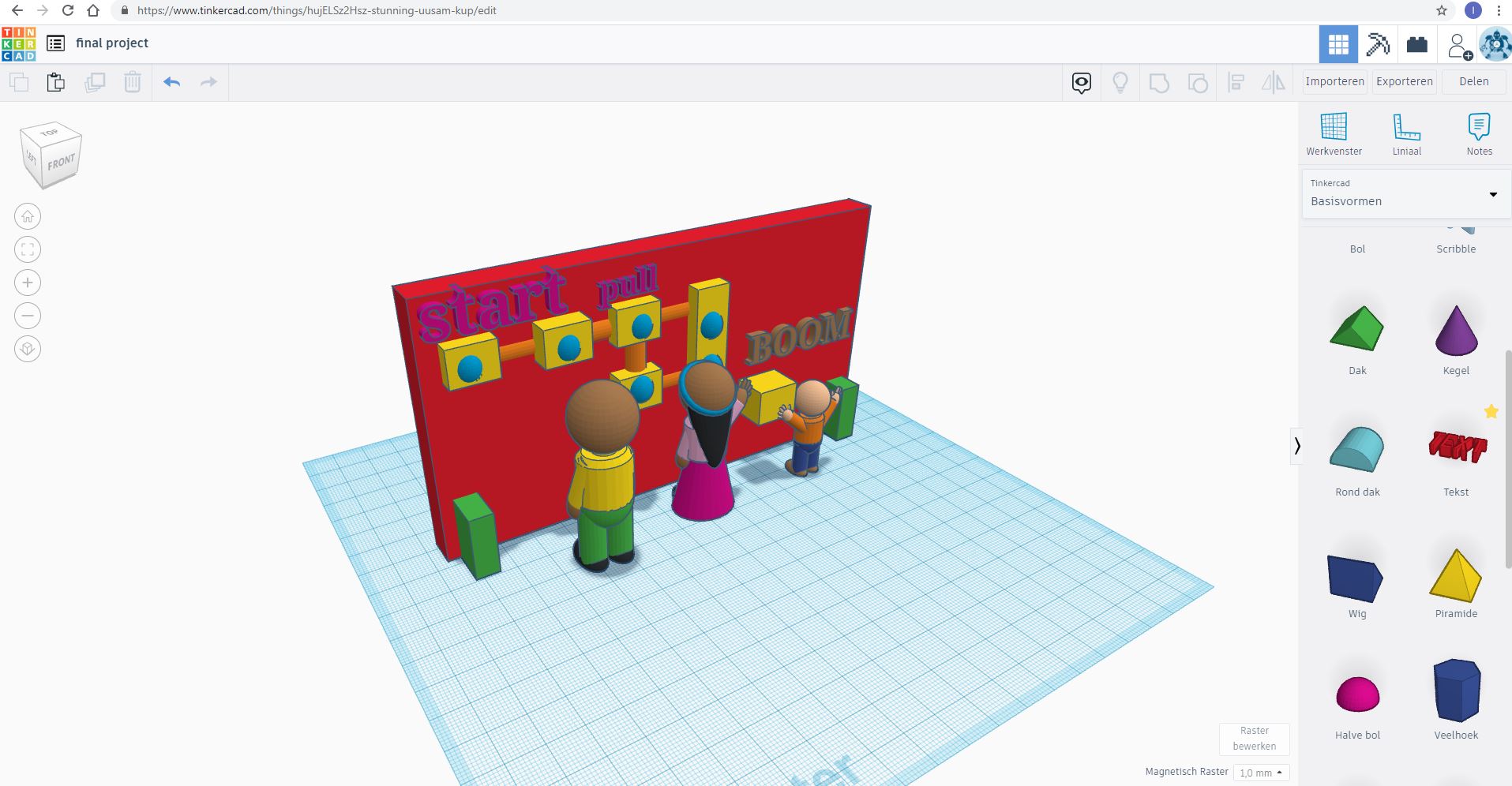1512x786 pixels.
Task: Click the Raster bewerken button
Action: [x=1254, y=739]
